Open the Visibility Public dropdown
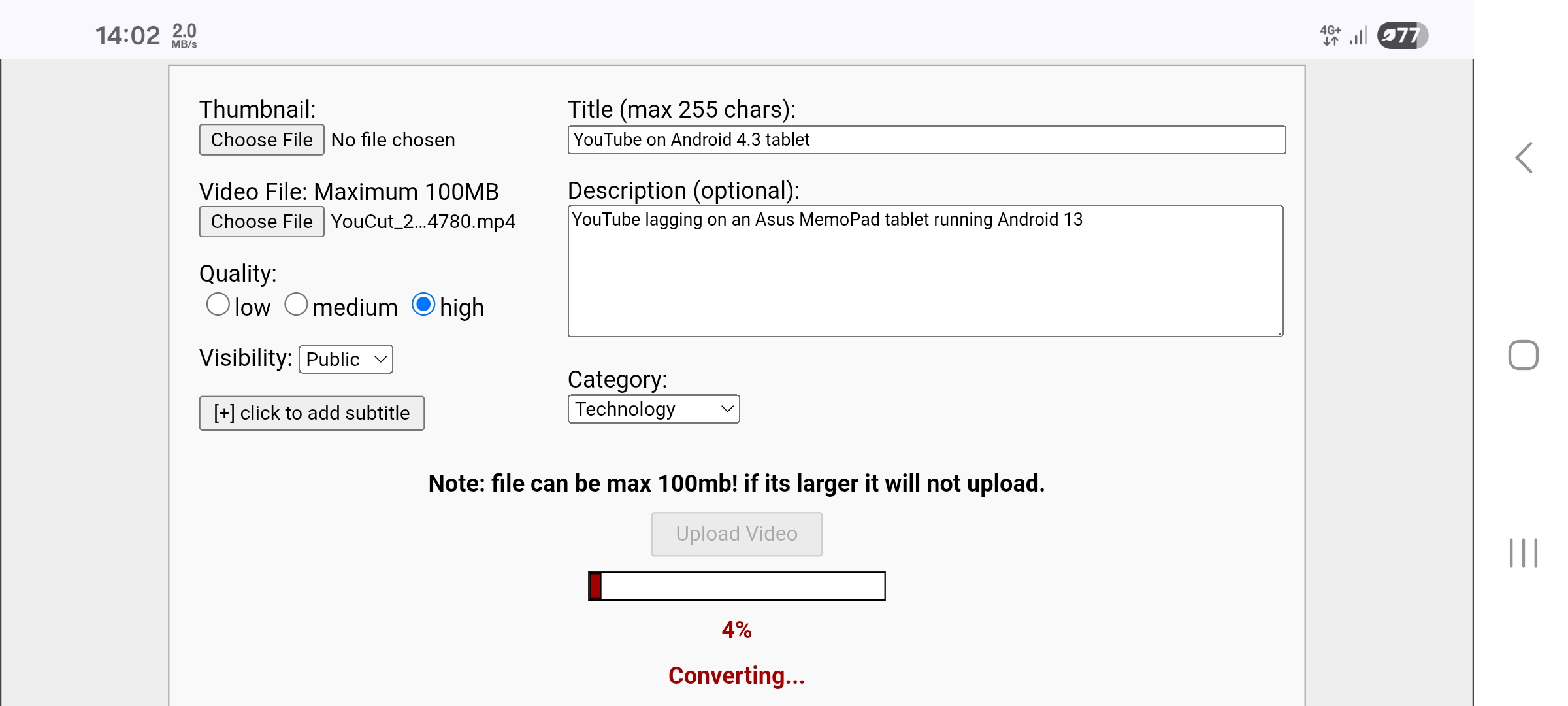The width and height of the screenshot is (1568, 706). [346, 360]
